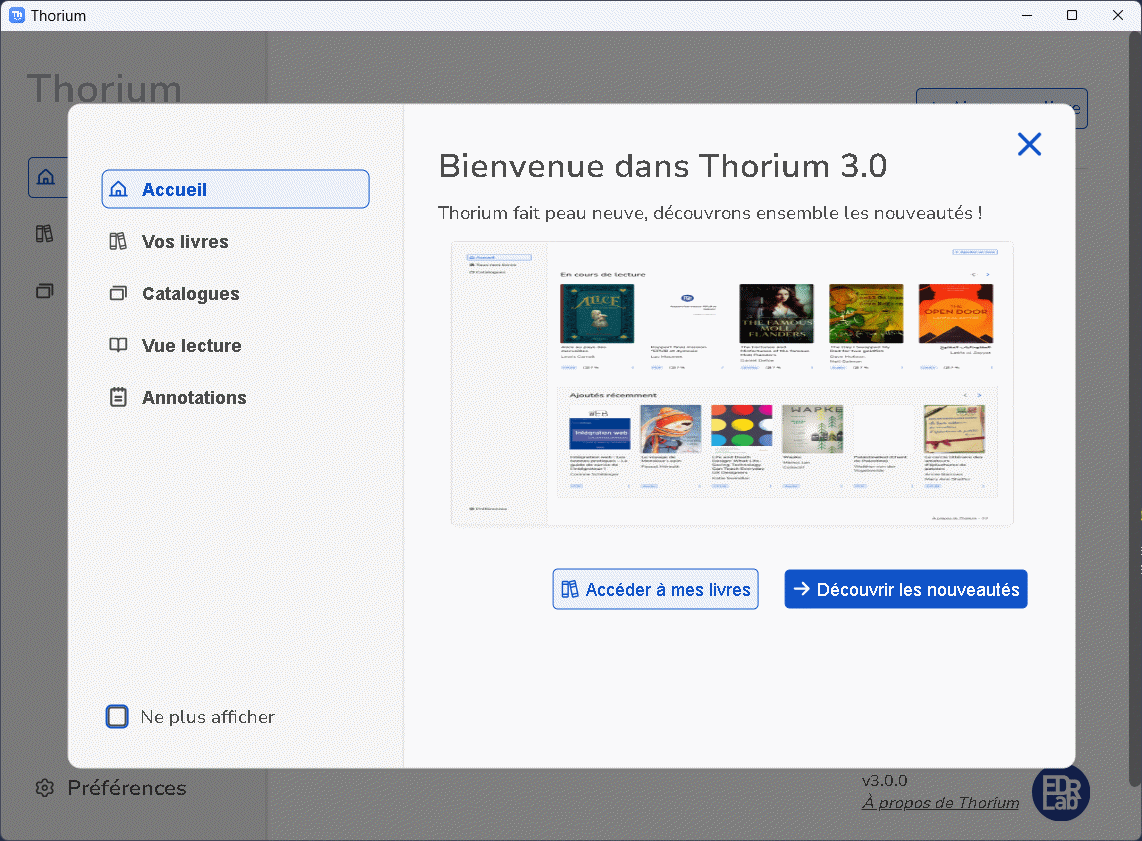Open the library books icon in background sidebar
This screenshot has width=1142, height=841.
point(44,234)
